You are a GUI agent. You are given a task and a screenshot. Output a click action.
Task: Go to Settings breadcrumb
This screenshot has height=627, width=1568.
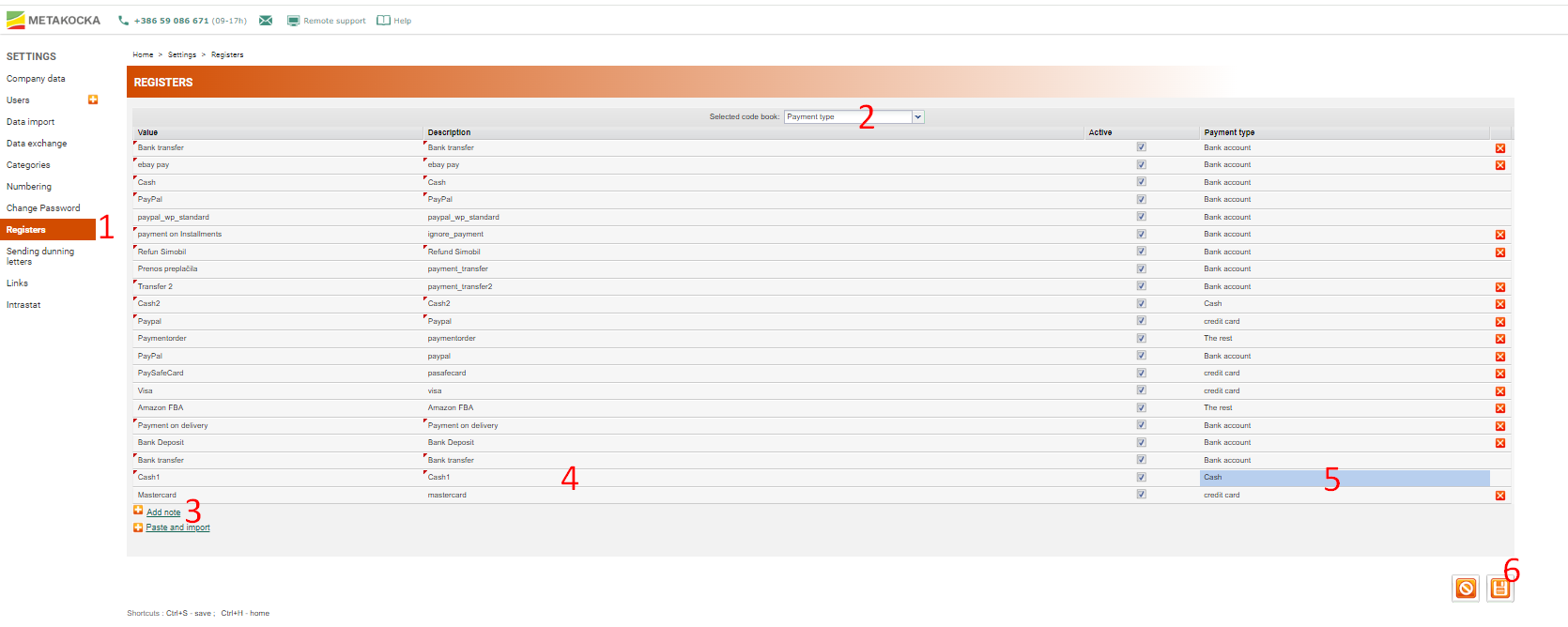tap(182, 54)
